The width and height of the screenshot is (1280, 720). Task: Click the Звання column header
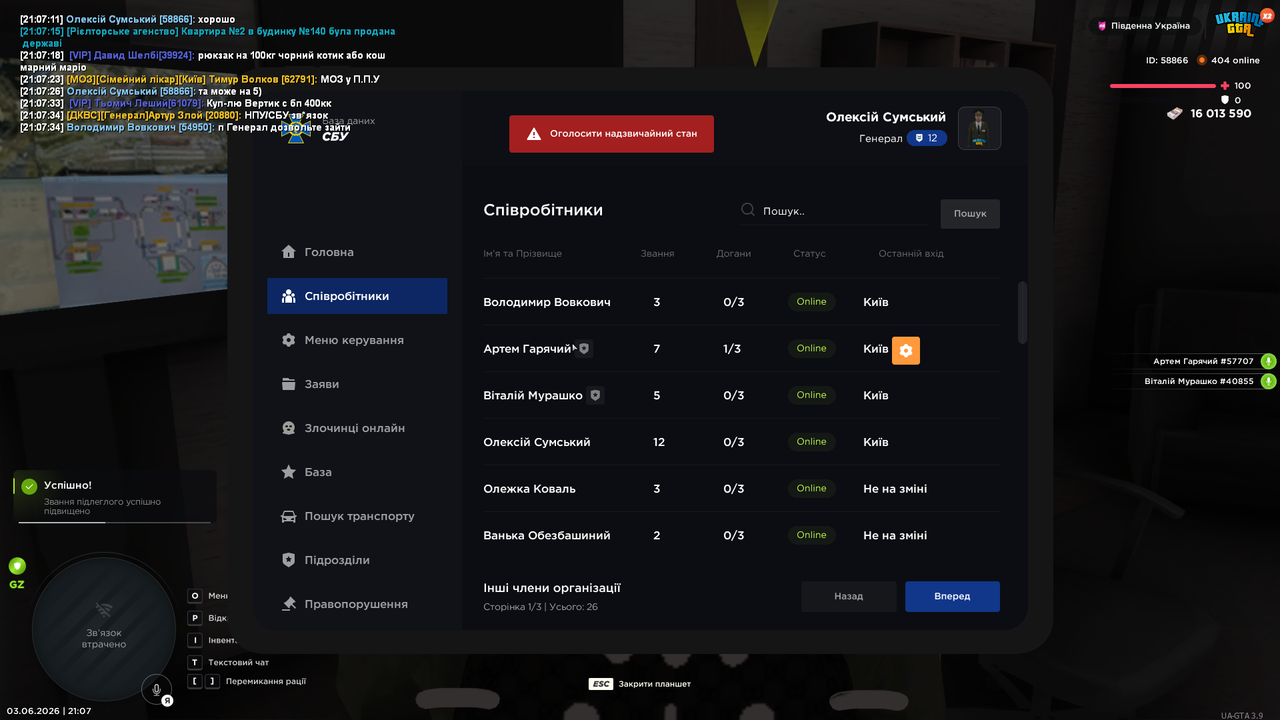(657, 254)
